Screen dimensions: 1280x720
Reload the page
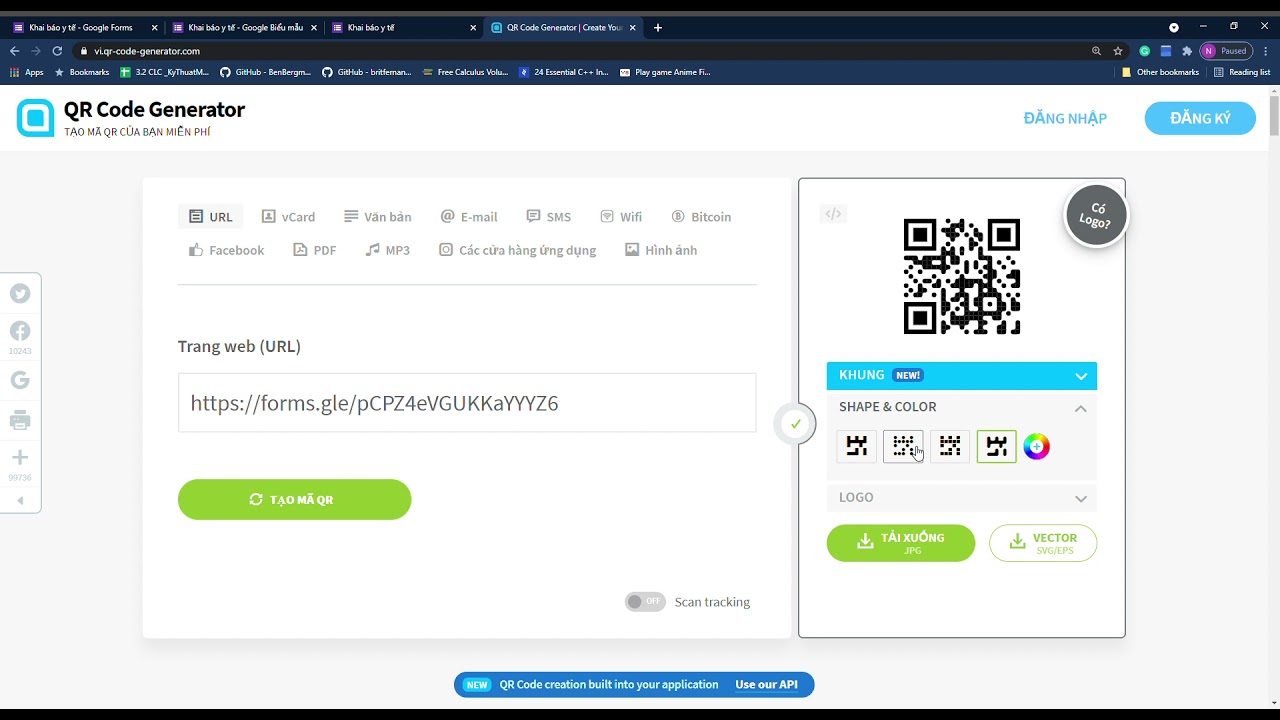coord(57,51)
